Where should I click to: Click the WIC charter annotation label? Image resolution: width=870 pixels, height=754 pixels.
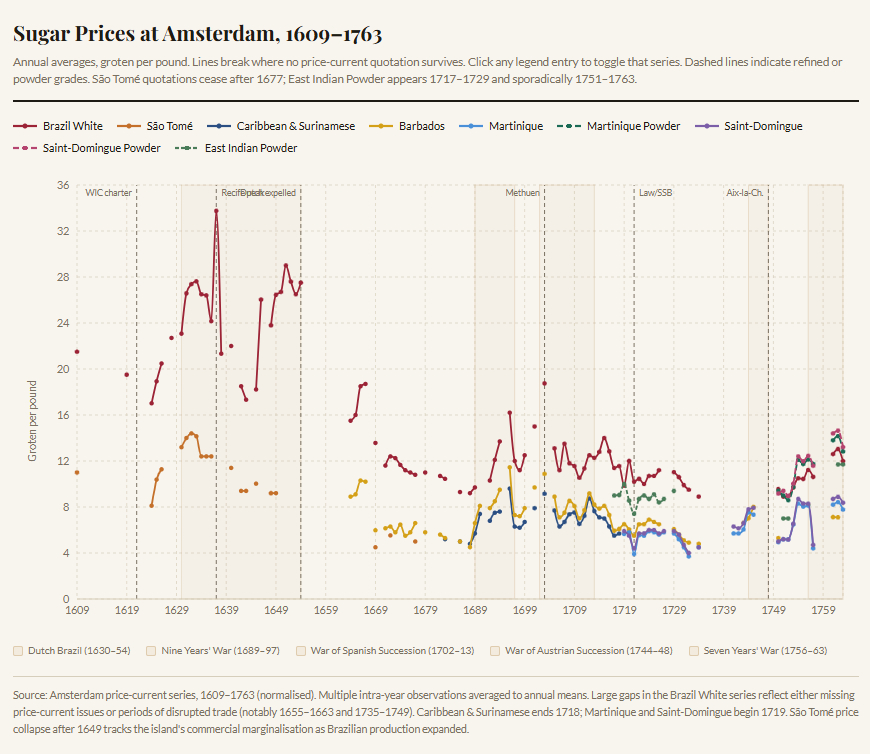[x=108, y=193]
